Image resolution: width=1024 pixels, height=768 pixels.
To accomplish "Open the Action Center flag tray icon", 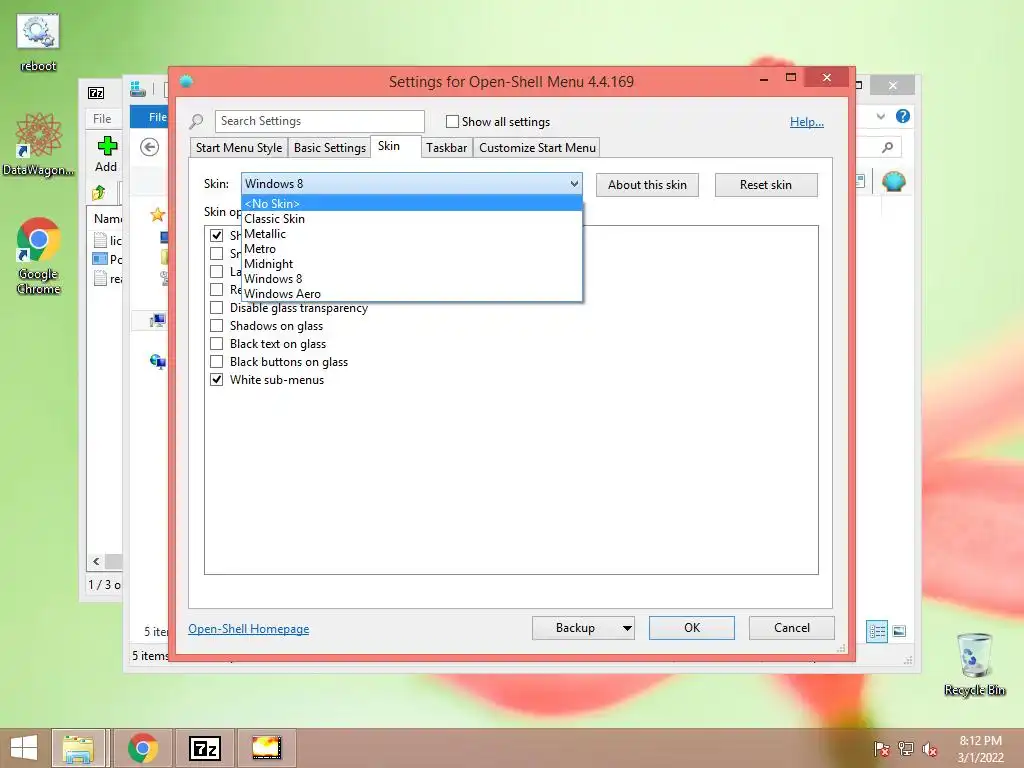I will (882, 748).
